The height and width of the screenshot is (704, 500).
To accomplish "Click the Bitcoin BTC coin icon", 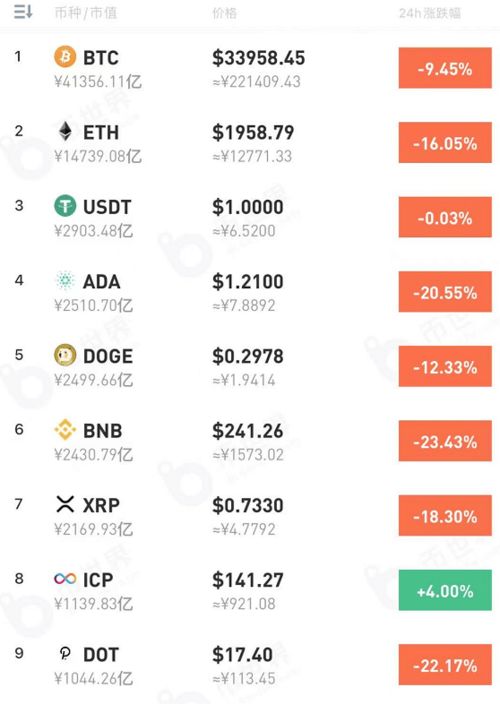I will pos(65,57).
